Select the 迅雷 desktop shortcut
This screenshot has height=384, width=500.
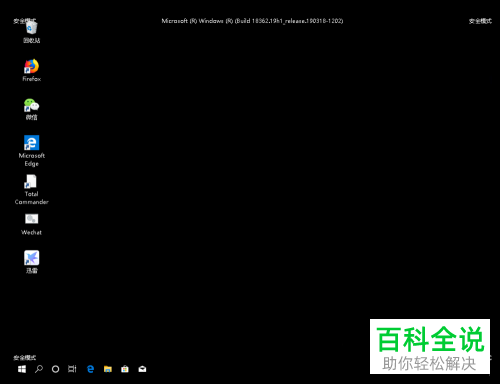(32, 262)
